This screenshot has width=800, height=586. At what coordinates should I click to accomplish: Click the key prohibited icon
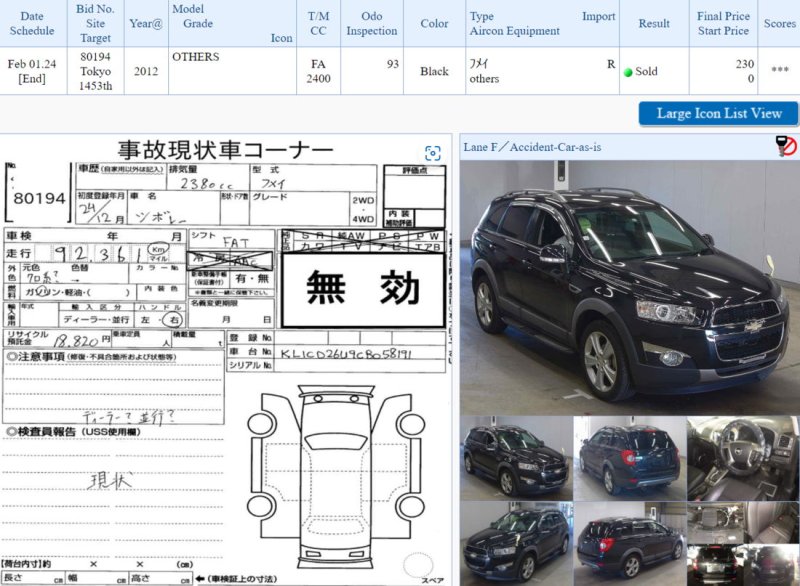[x=785, y=147]
